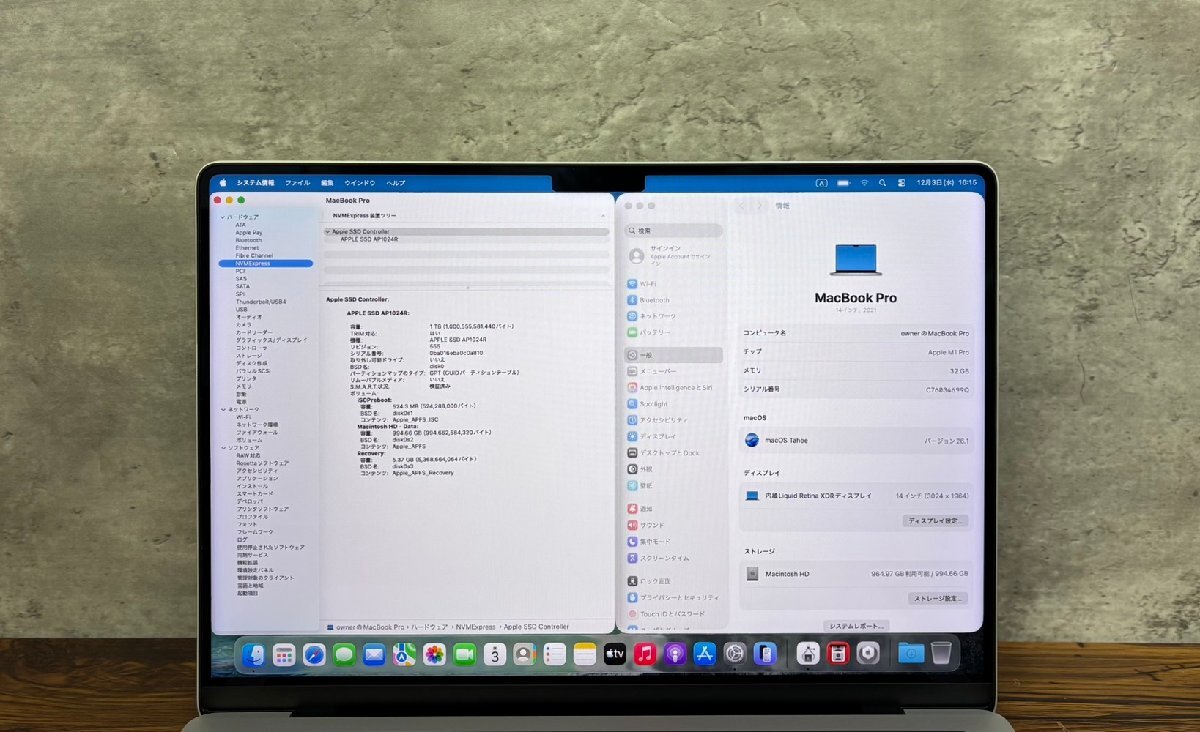
Task: Click コンピュータ名 row value
Action: tap(935, 333)
